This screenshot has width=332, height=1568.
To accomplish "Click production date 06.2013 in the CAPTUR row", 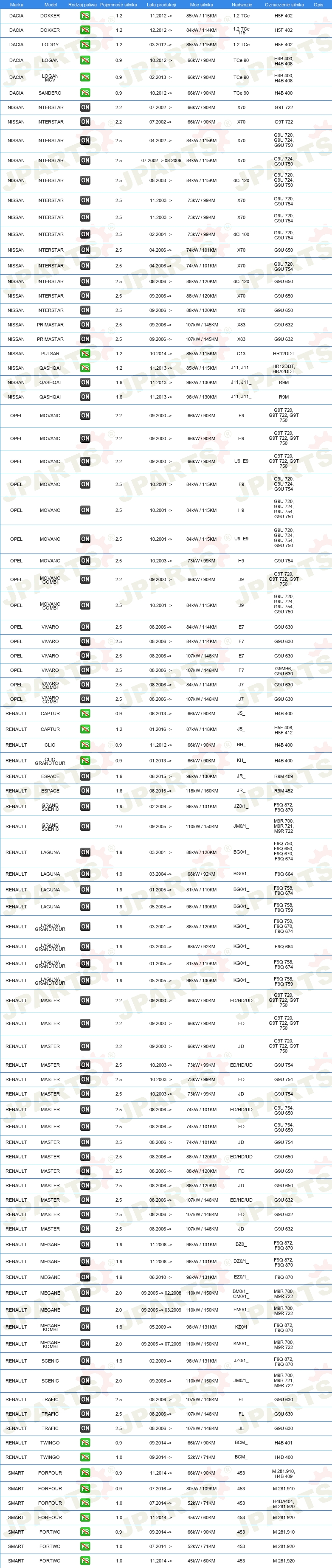I will click(161, 714).
